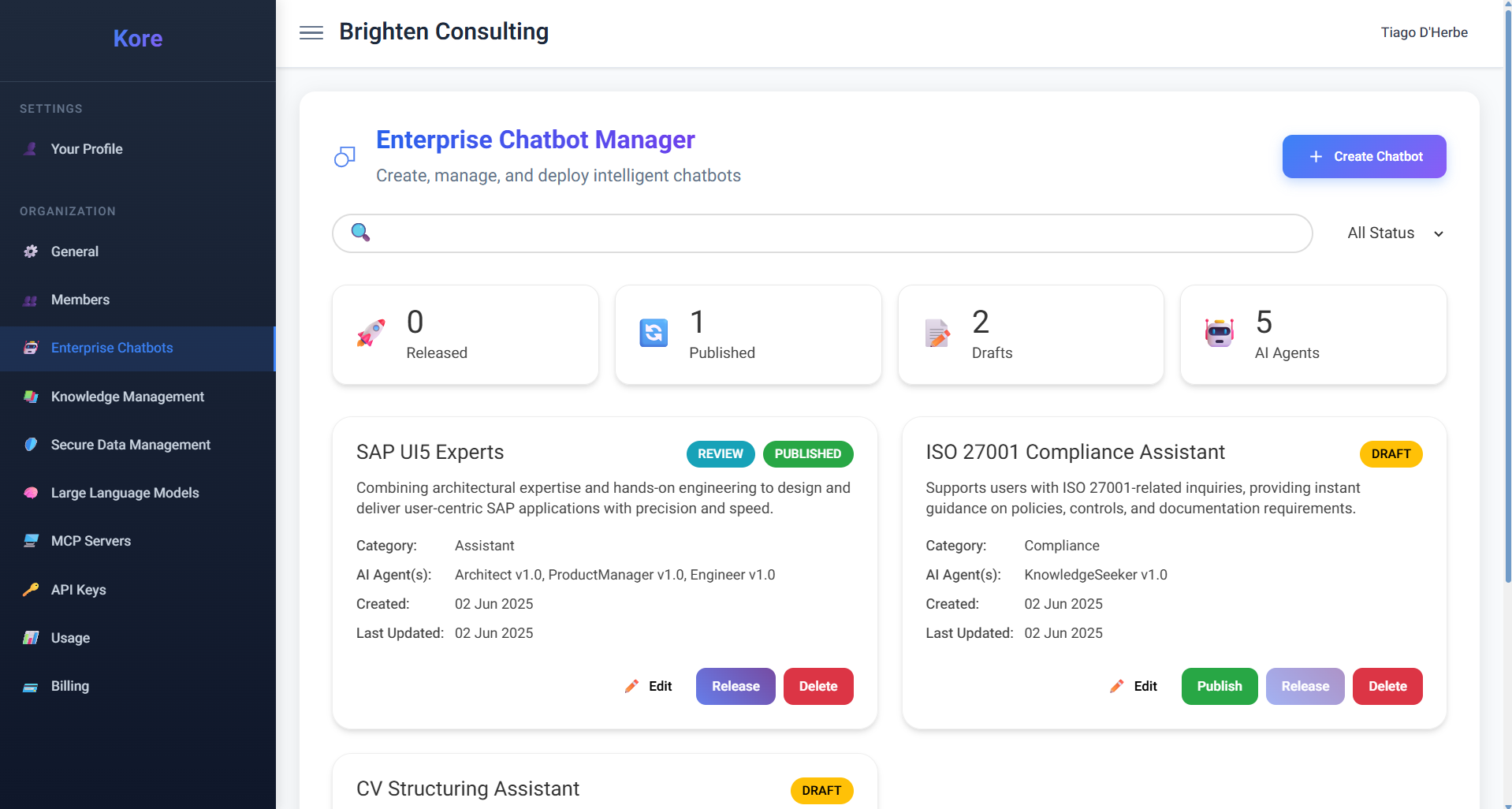Click the Brighten Consulting organization title
Screen dimensions: 1512x809
click(x=444, y=32)
